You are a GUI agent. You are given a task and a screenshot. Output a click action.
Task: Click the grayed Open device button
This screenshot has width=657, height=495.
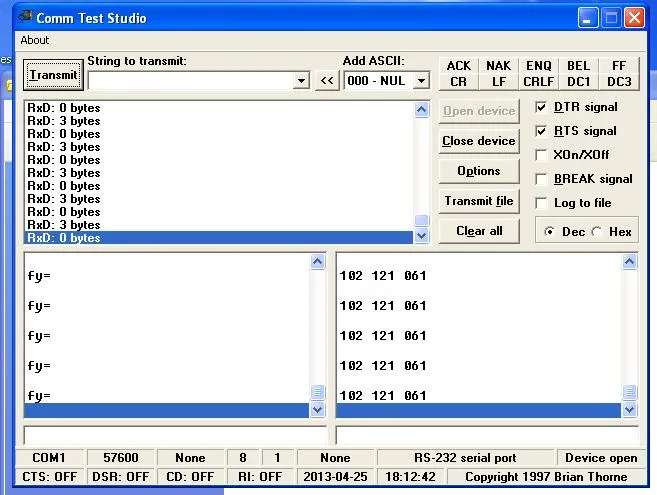coord(479,111)
